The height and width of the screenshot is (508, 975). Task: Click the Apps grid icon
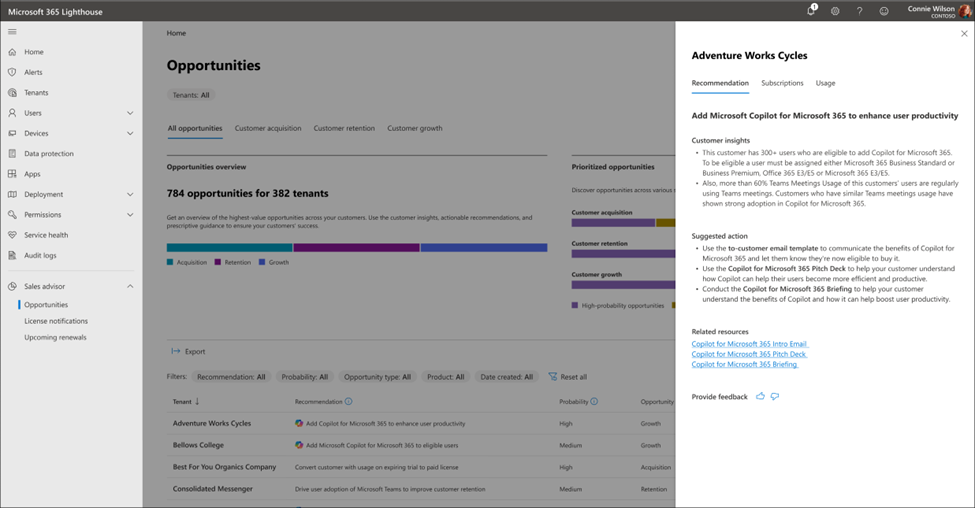tap(12, 174)
